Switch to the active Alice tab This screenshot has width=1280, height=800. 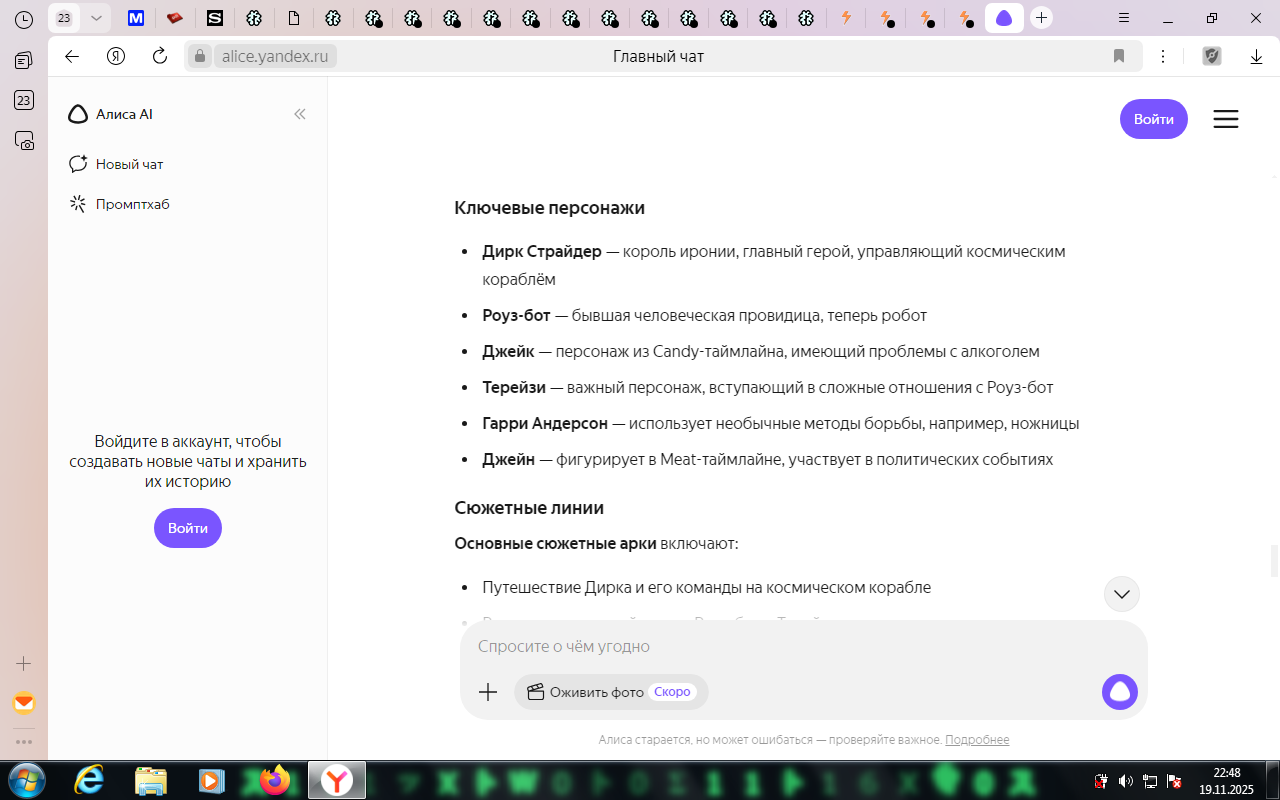click(x=1004, y=18)
